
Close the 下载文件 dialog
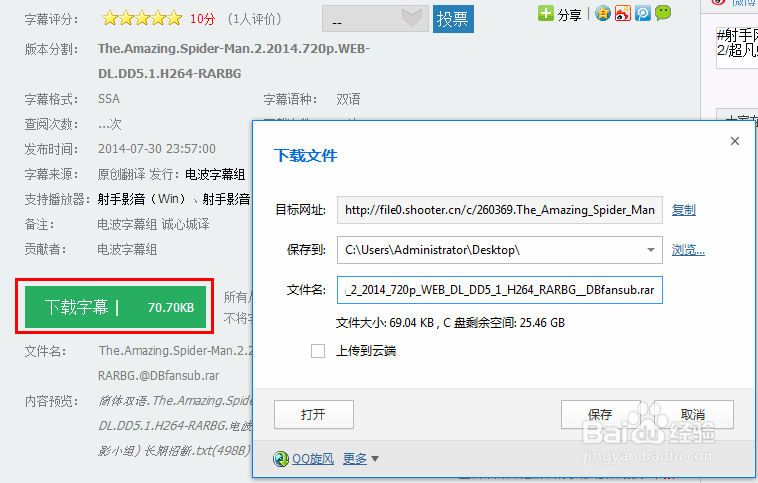point(735,141)
